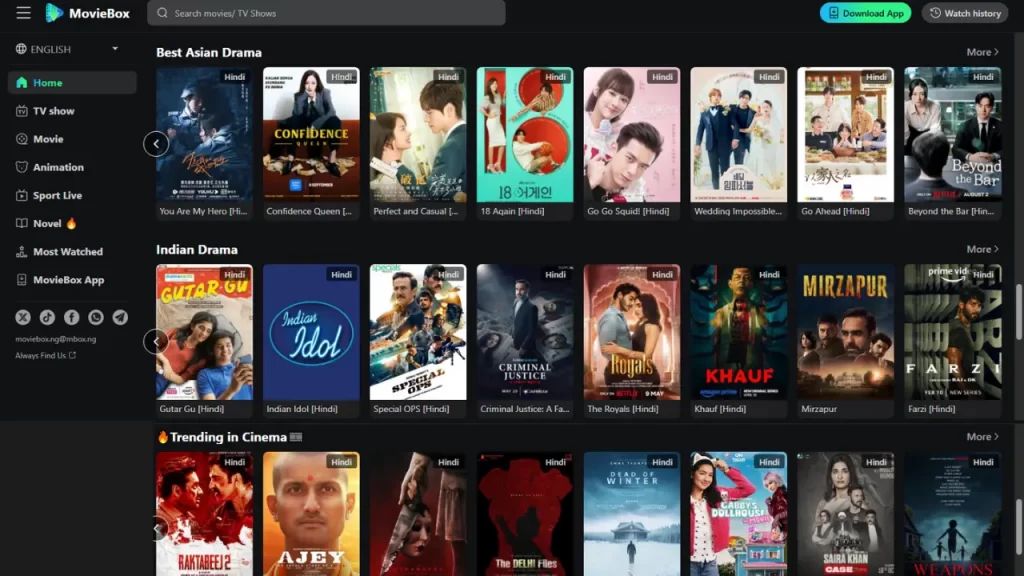
Task: Open the TikTok social icon
Action: pyautogui.click(x=47, y=317)
